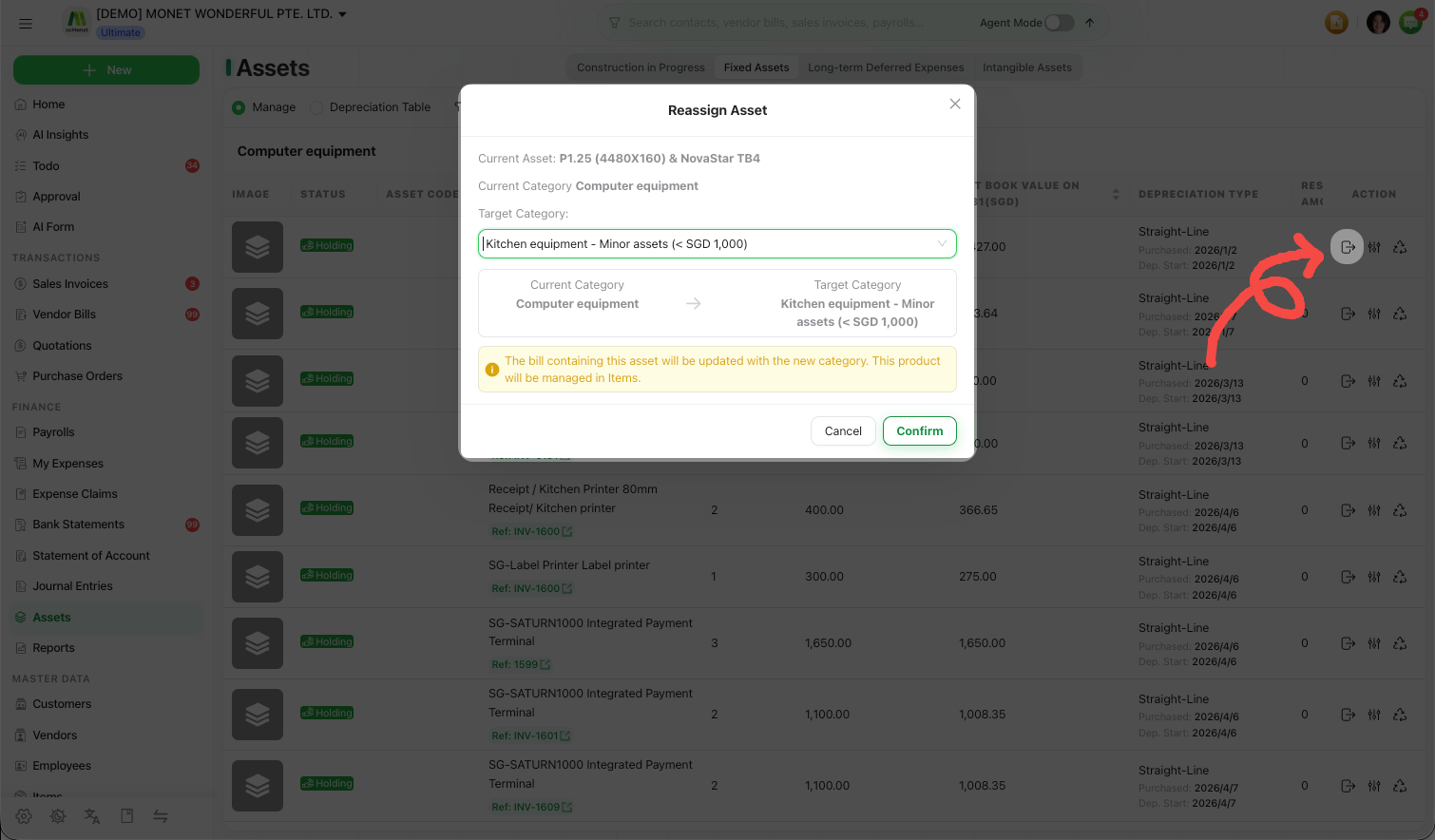Close the Reassign Asset dialog
Screen dimensions: 1435x840
point(955,105)
